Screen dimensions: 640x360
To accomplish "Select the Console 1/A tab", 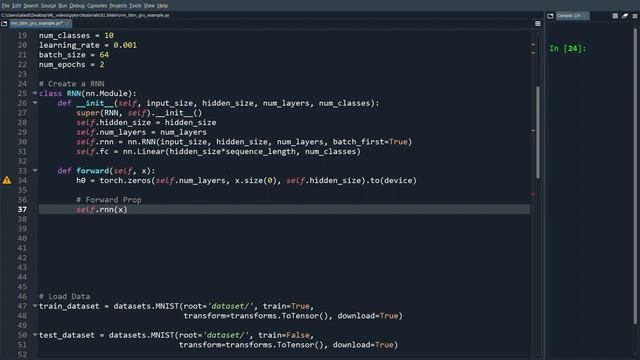I will click(572, 16).
